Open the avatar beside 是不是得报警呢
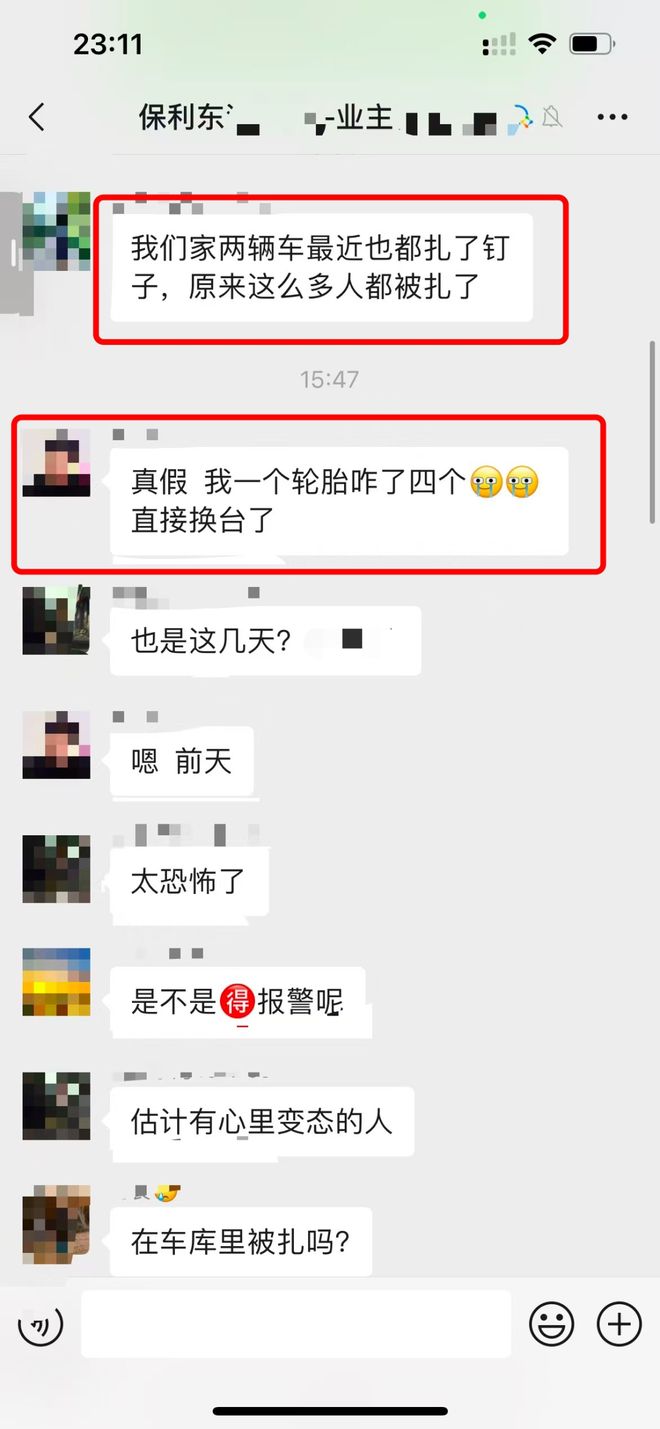660x1429 pixels. pyautogui.click(x=56, y=982)
